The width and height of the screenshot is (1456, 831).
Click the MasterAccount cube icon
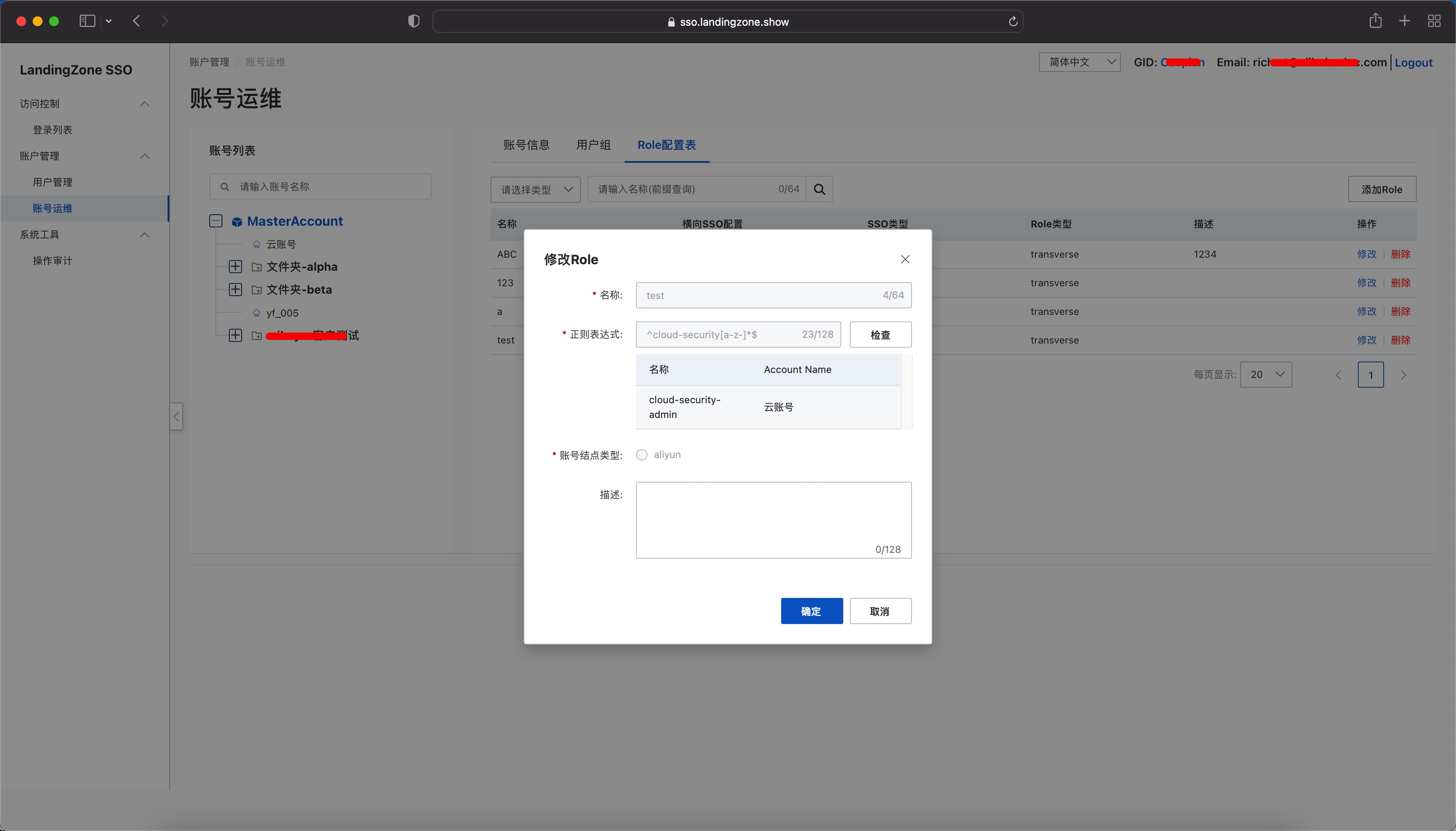237,222
